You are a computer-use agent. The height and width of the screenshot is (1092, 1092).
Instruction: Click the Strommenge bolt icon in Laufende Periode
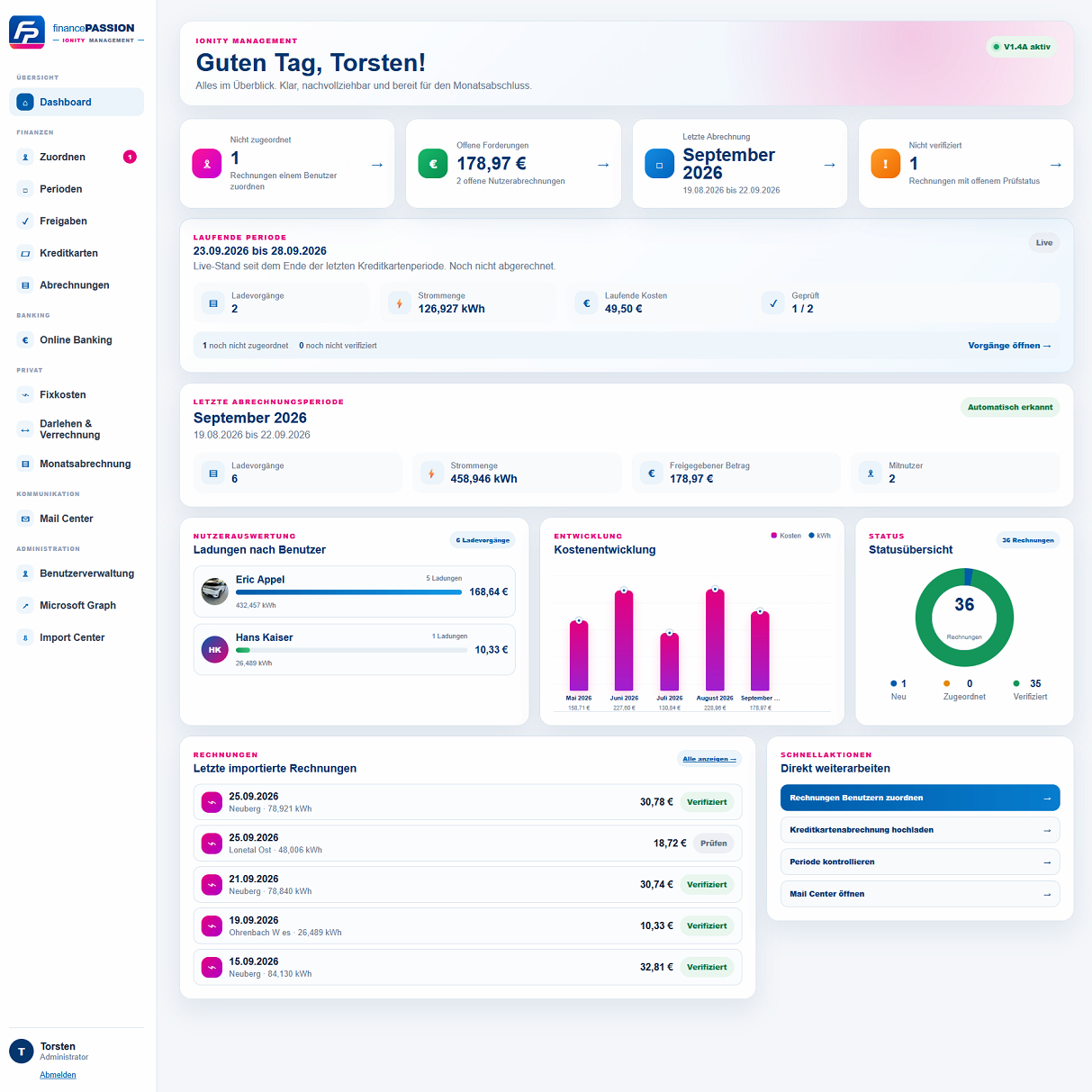[x=400, y=304]
